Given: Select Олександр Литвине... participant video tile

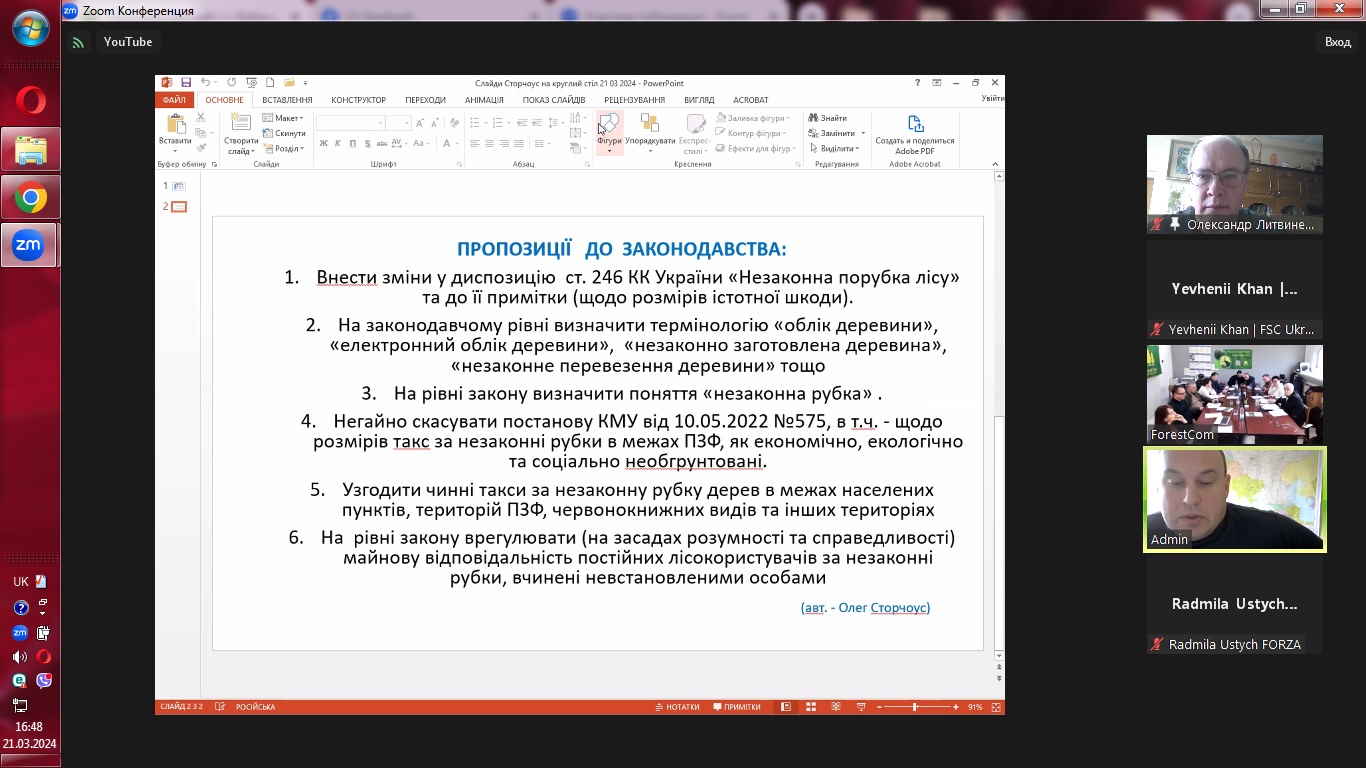Looking at the screenshot, I should point(1234,184).
